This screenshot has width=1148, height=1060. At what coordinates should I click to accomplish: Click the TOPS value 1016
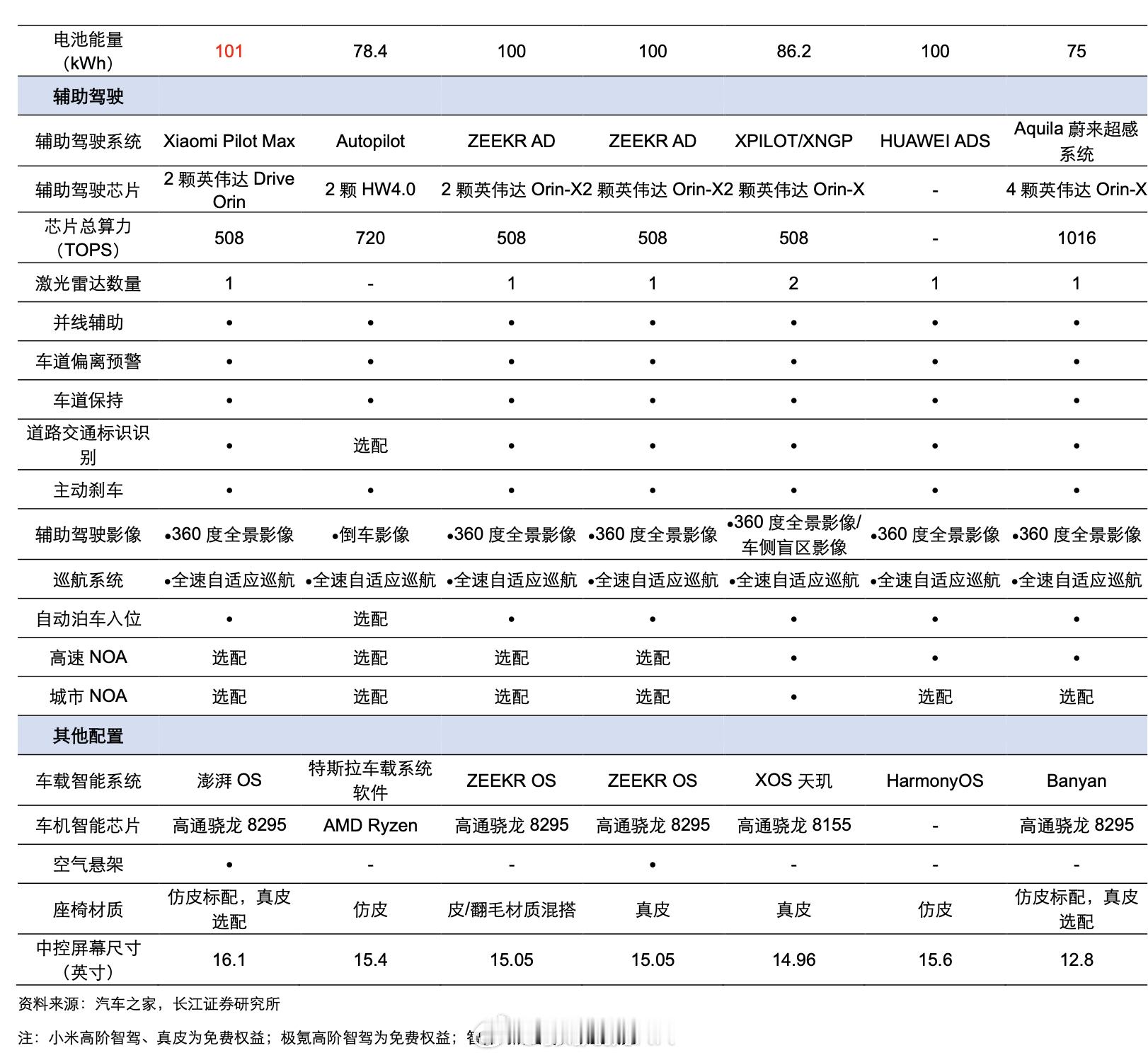point(1076,238)
